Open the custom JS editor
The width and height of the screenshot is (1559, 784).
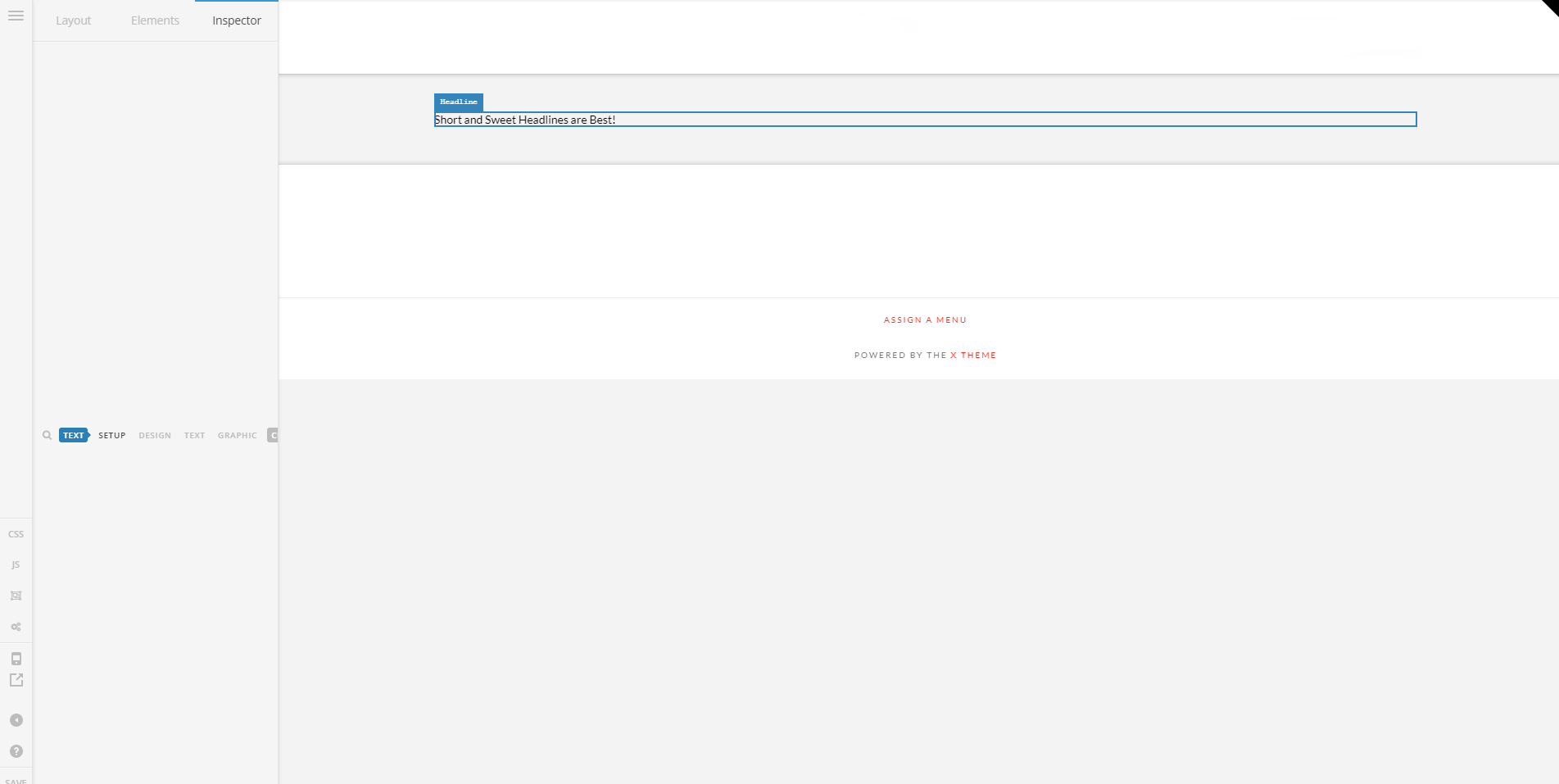16,565
